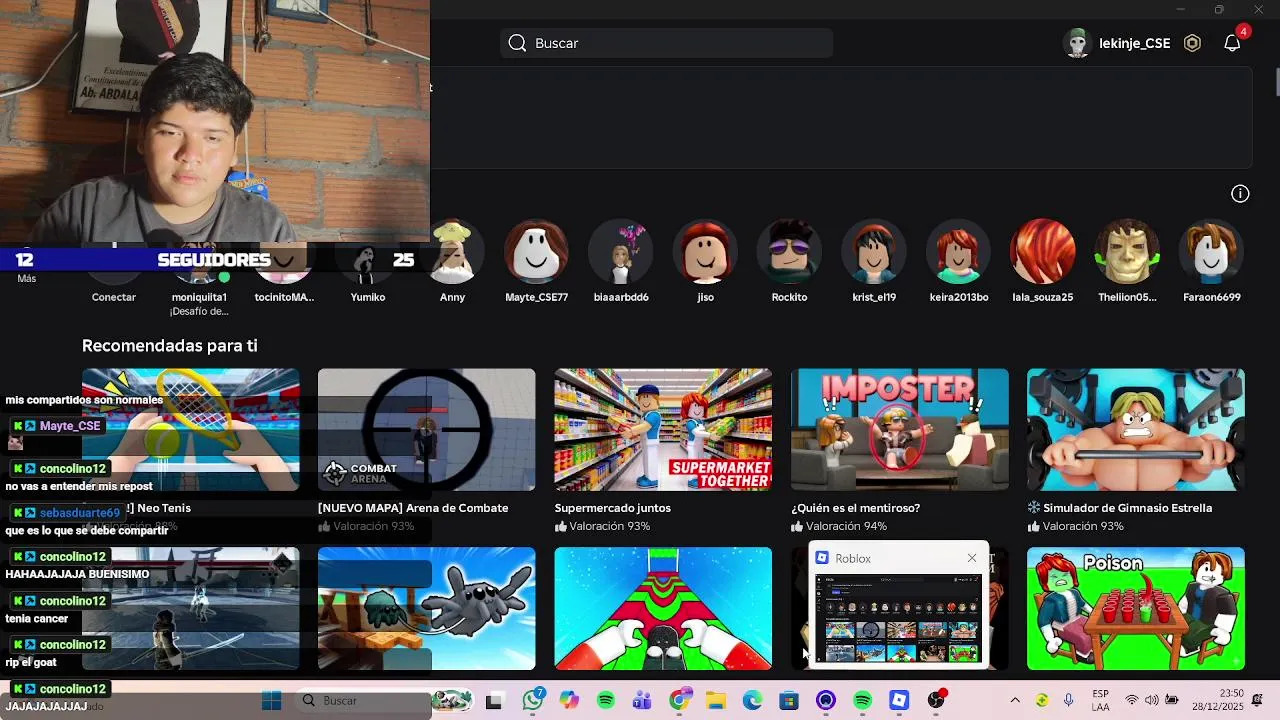Open friend Rockito's avatar

[x=789, y=252]
